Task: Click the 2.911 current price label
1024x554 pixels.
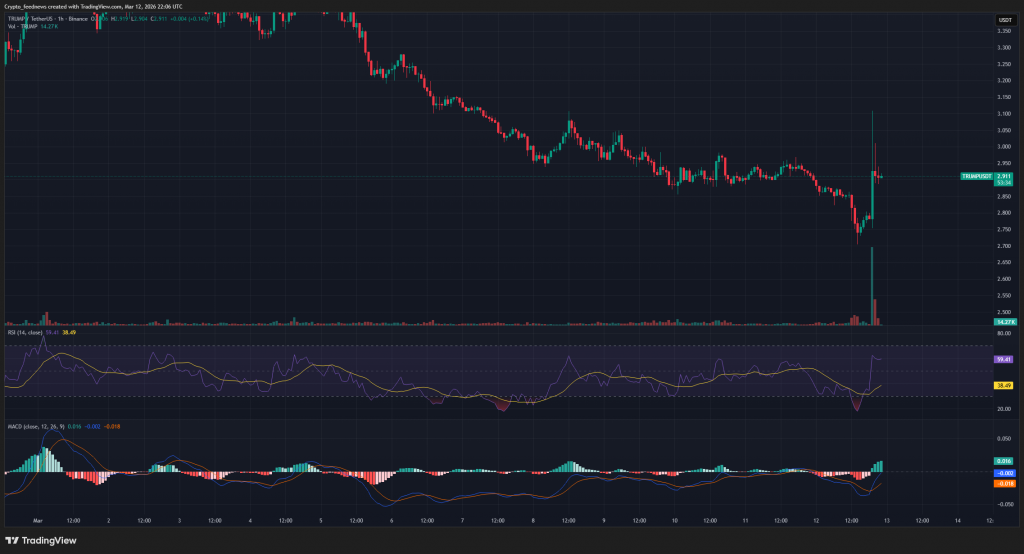Action: (1004, 176)
